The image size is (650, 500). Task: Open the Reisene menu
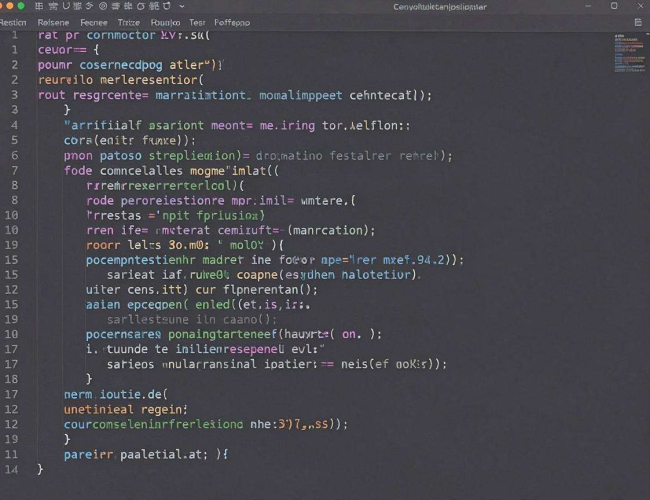(53, 22)
